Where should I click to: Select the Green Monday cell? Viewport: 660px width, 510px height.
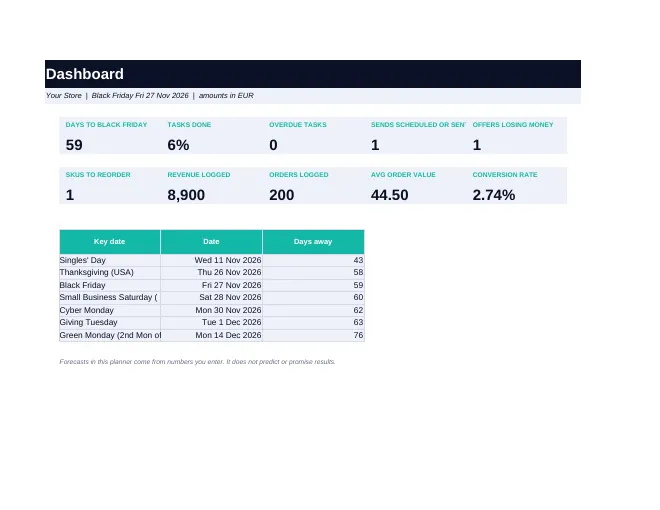pos(110,335)
